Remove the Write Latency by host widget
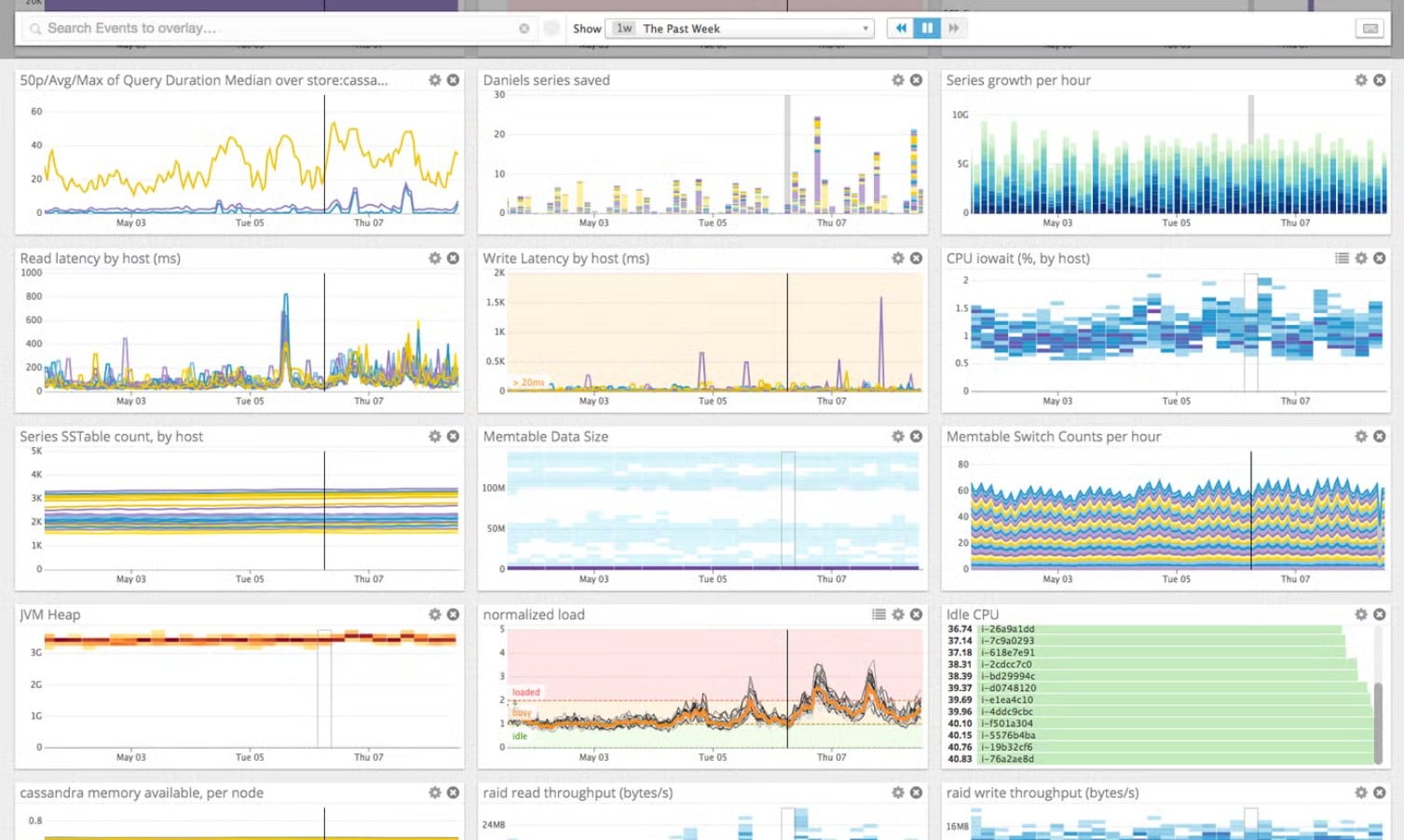 [x=917, y=258]
